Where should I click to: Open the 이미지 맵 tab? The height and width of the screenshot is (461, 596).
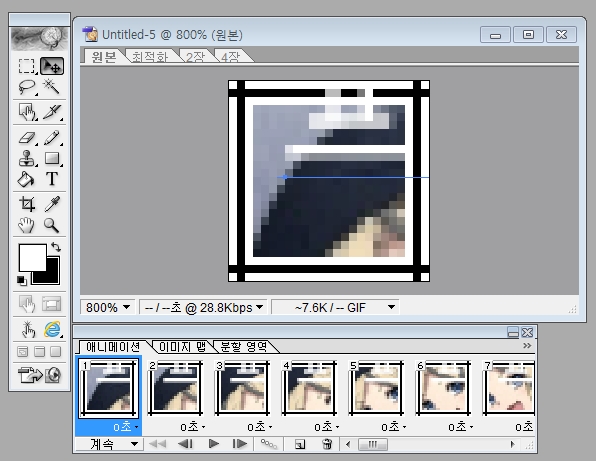pyautogui.click(x=182, y=347)
